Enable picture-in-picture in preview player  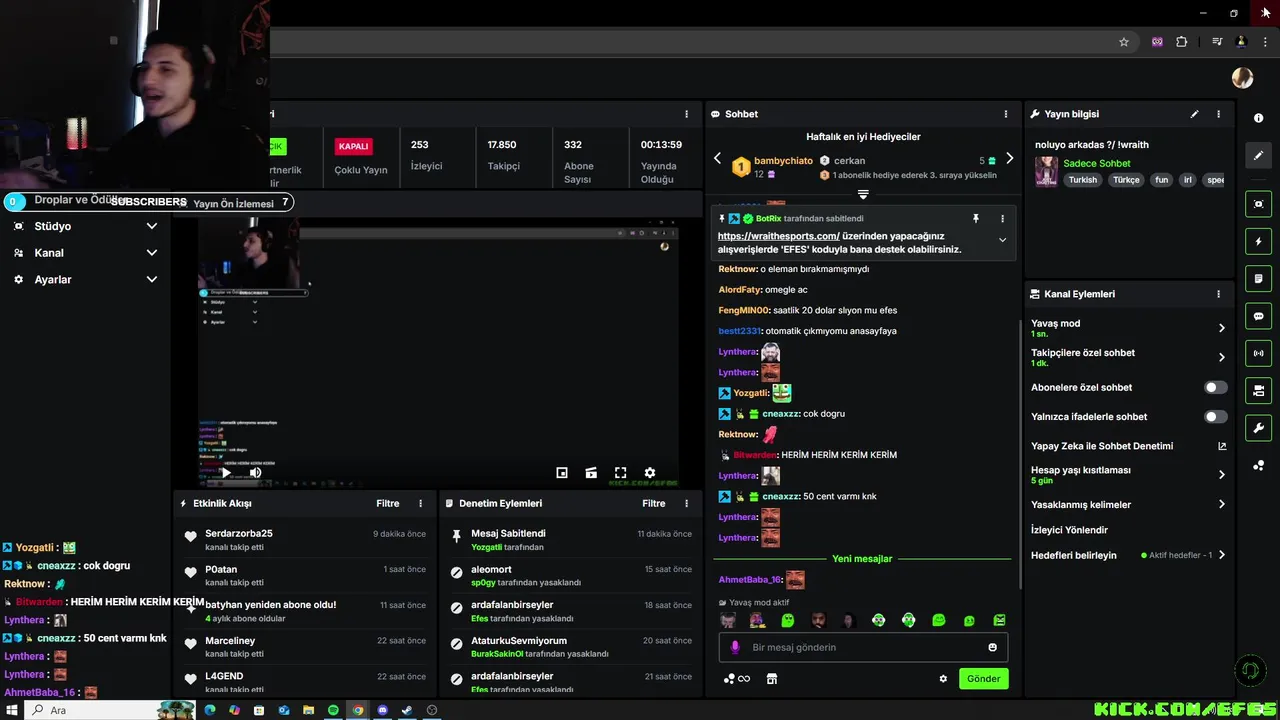[x=562, y=473]
